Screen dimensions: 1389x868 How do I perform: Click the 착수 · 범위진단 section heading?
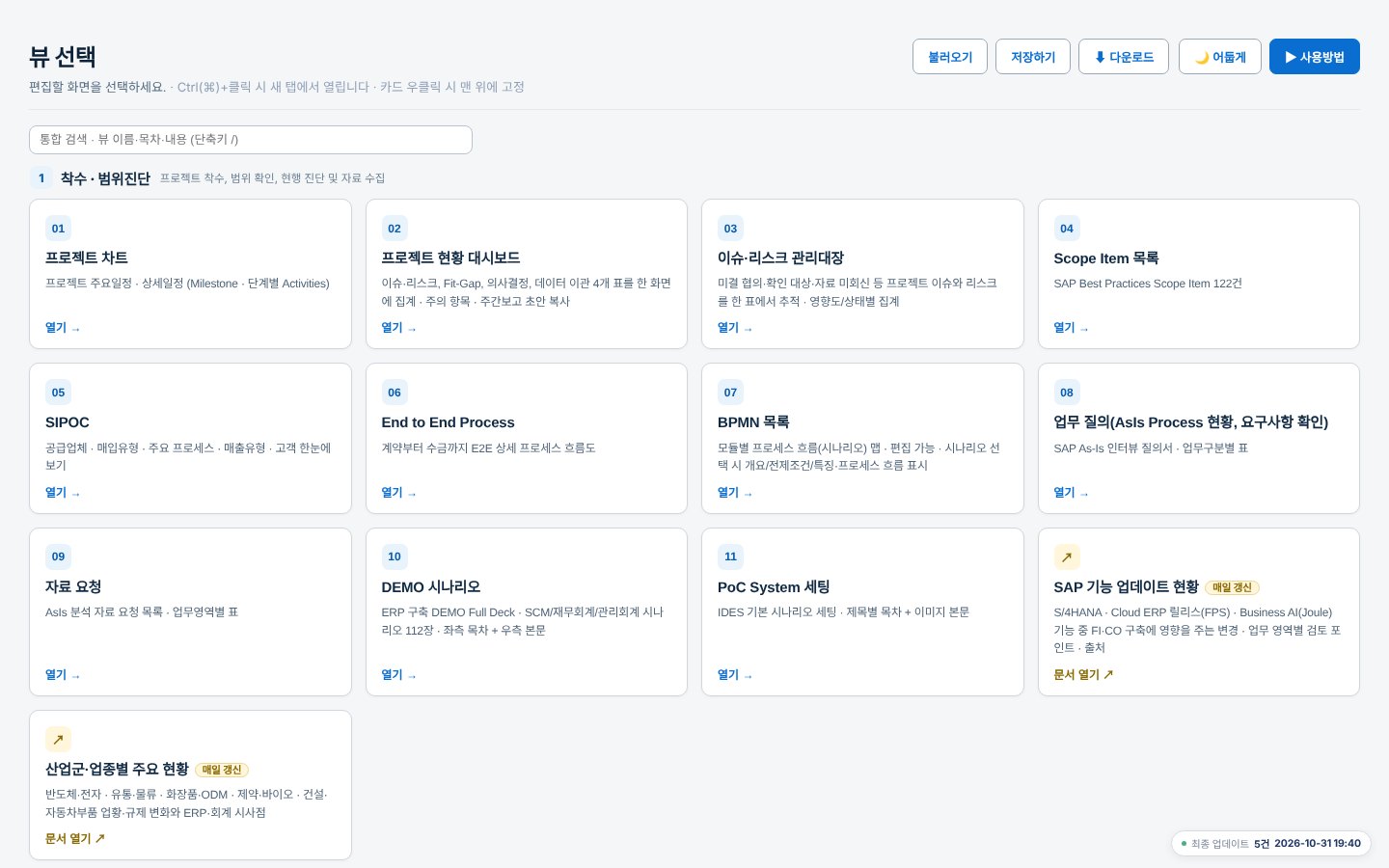click(105, 178)
